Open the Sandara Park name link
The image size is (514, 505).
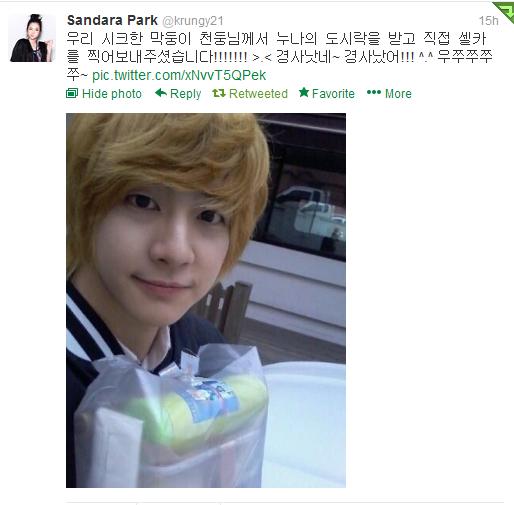(112, 20)
